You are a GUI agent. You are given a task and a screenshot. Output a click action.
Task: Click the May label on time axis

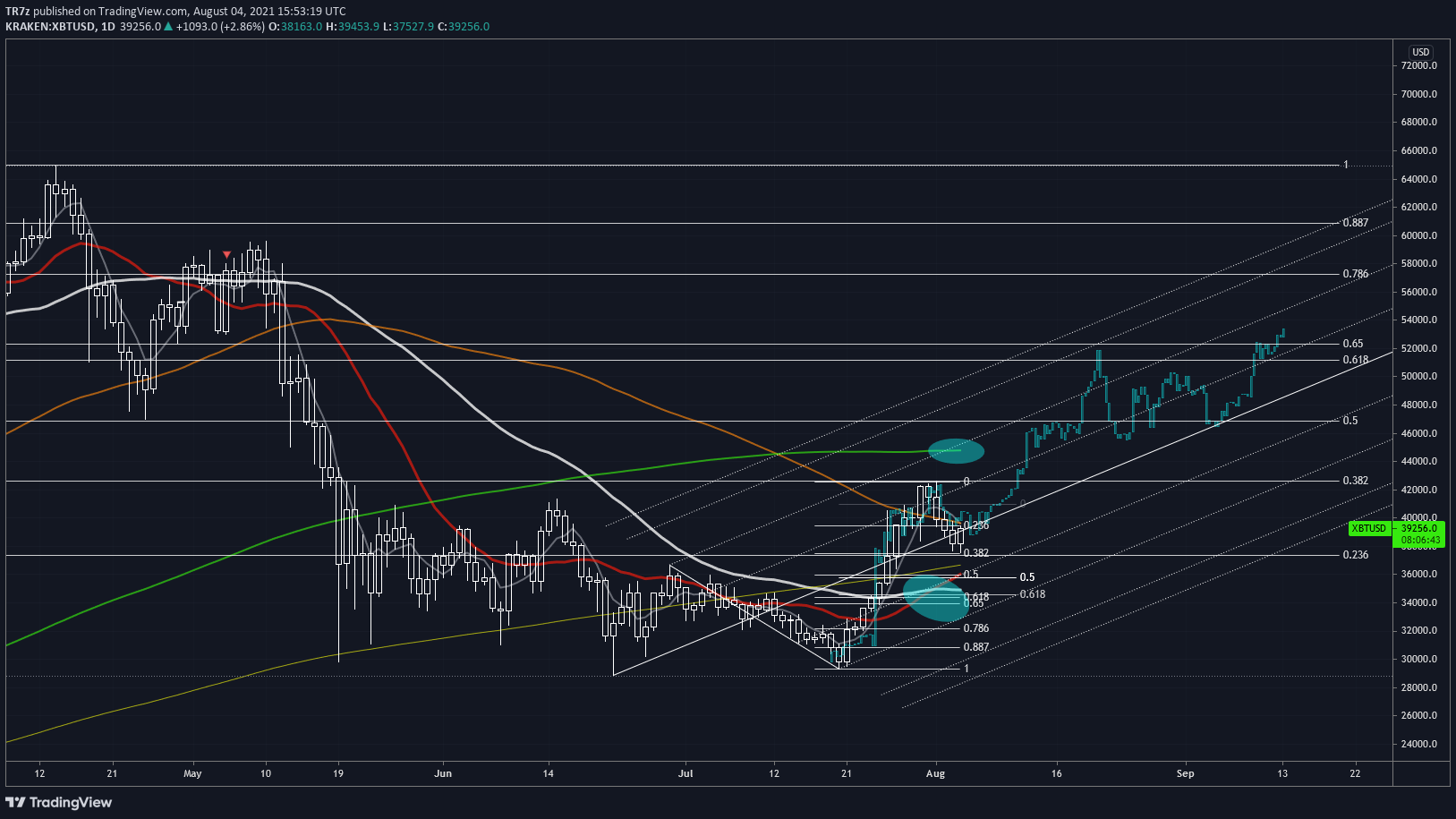192,773
